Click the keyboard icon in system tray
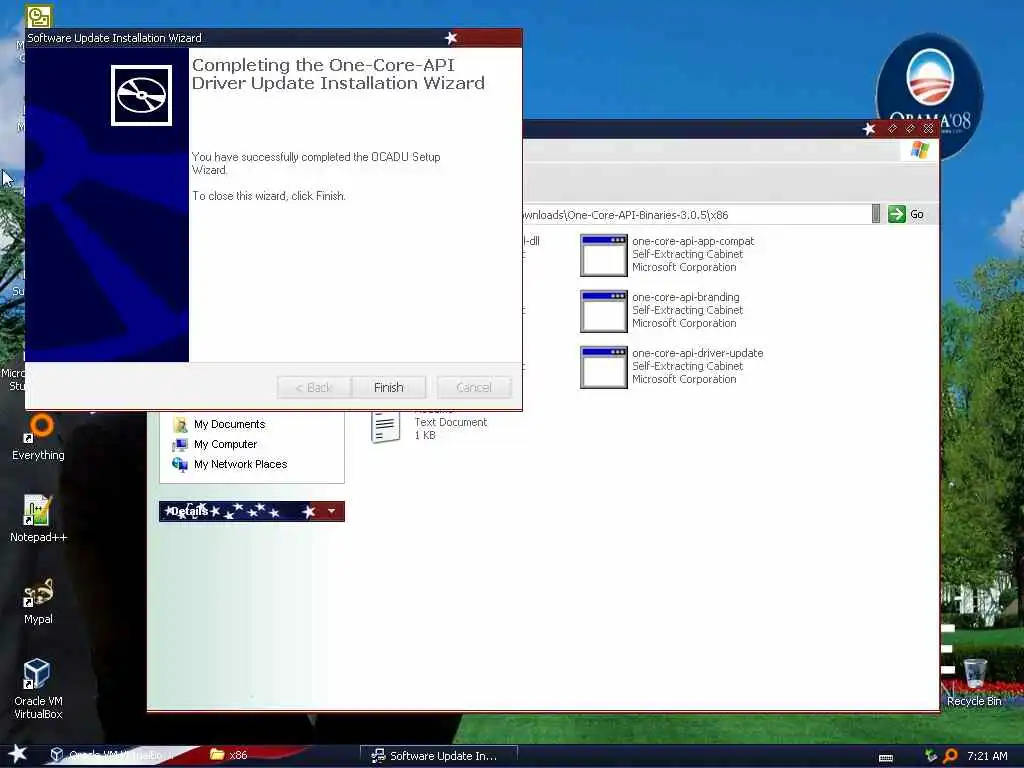 886,757
